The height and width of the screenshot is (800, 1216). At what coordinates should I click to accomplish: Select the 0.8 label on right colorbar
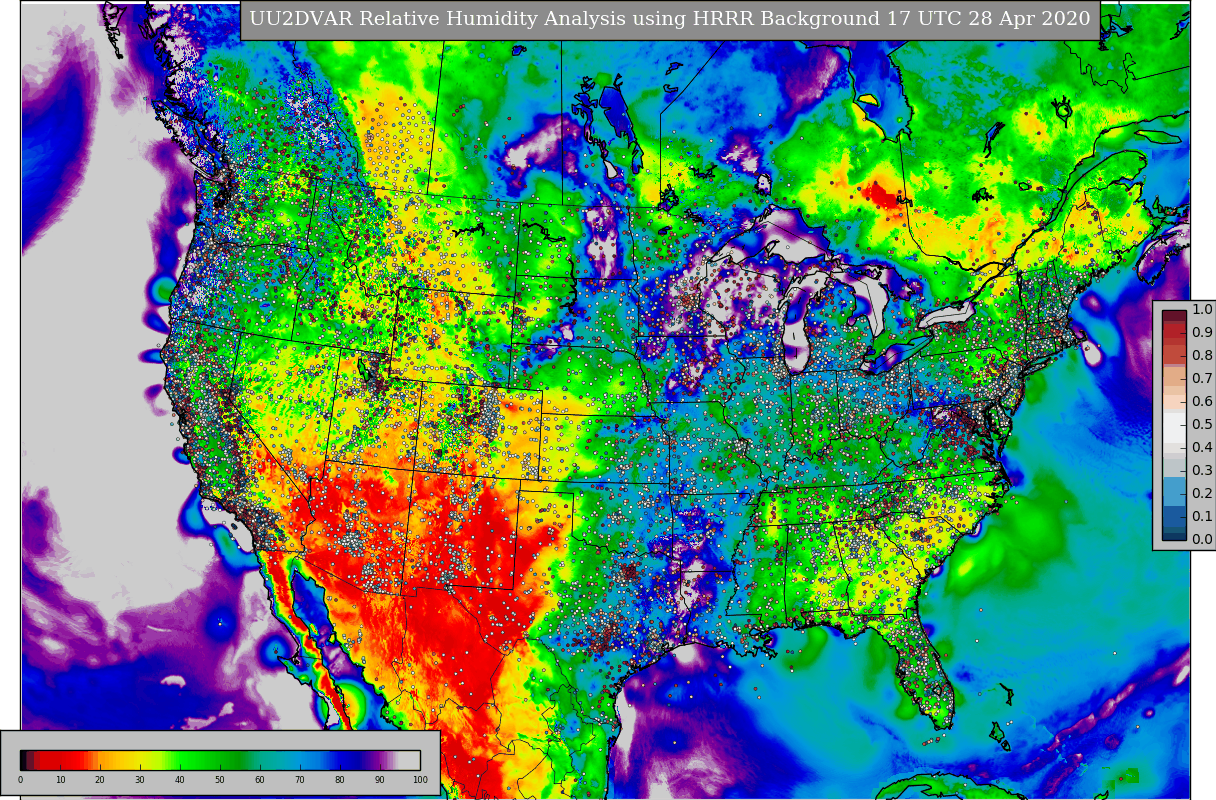tap(1202, 356)
